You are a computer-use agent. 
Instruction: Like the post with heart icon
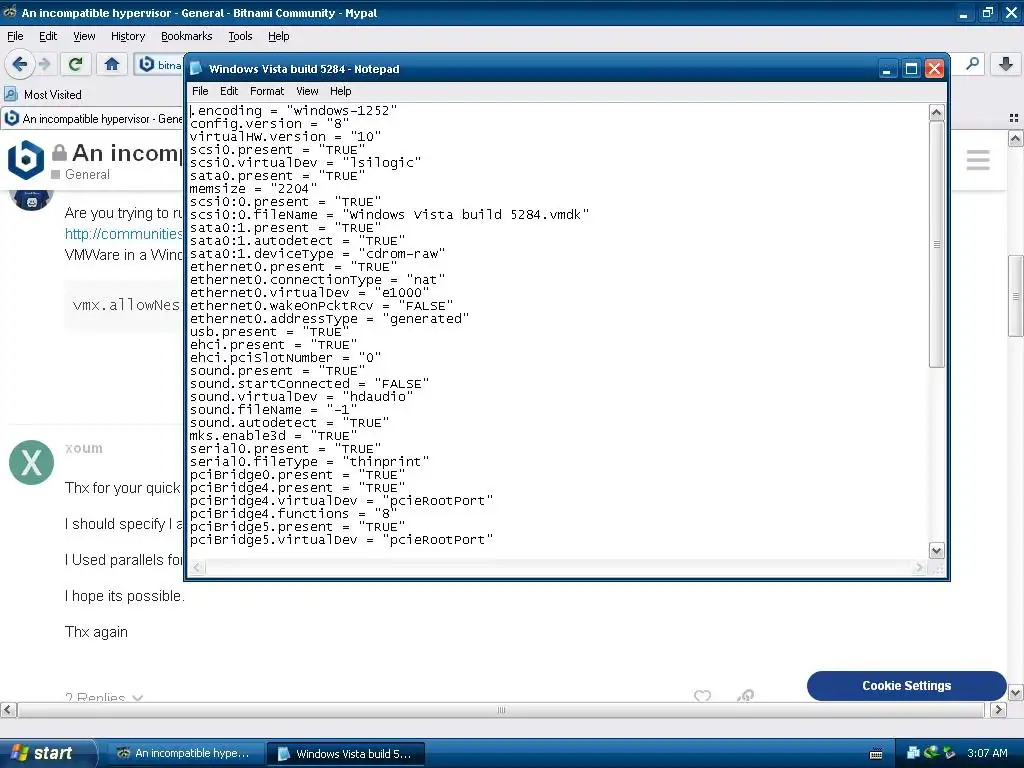pos(702,696)
